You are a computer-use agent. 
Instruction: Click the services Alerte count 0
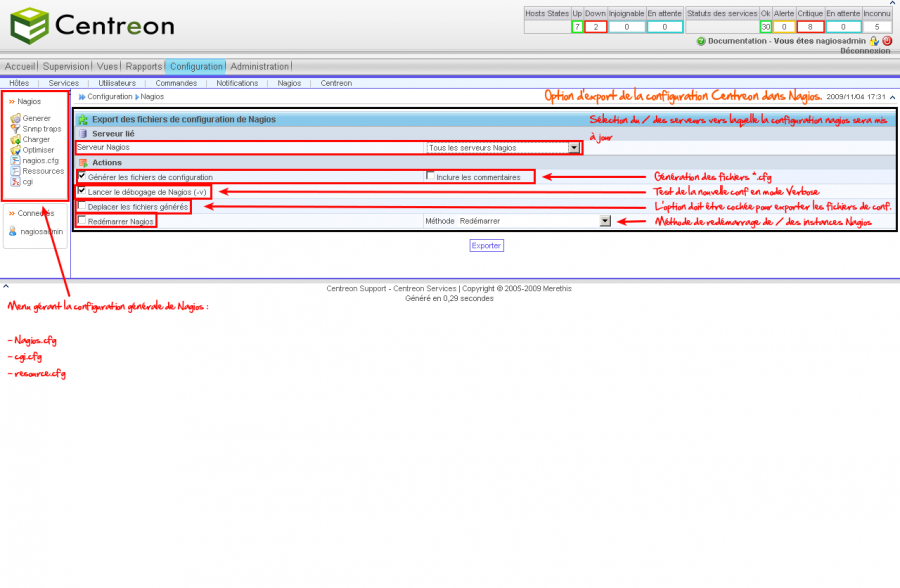(x=784, y=27)
